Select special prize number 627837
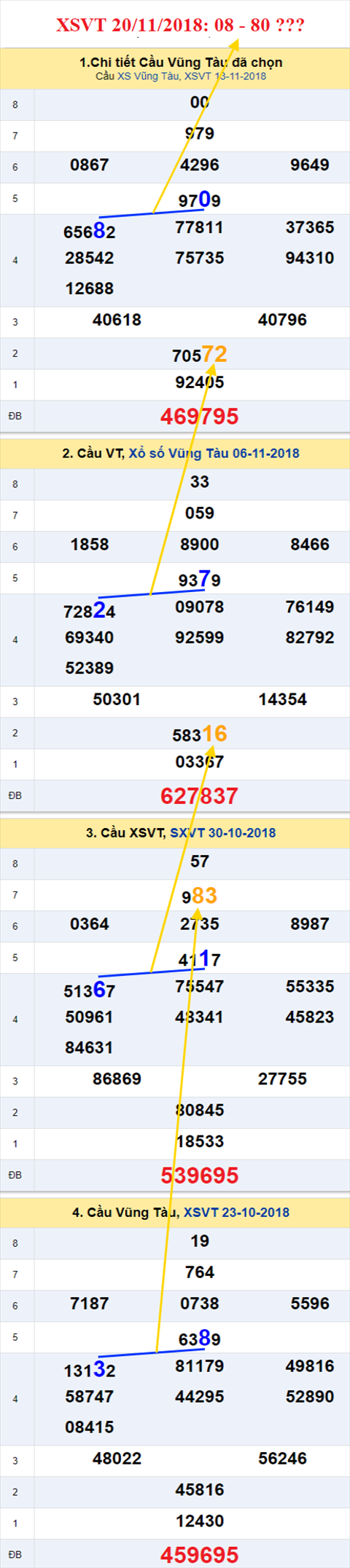 click(199, 796)
